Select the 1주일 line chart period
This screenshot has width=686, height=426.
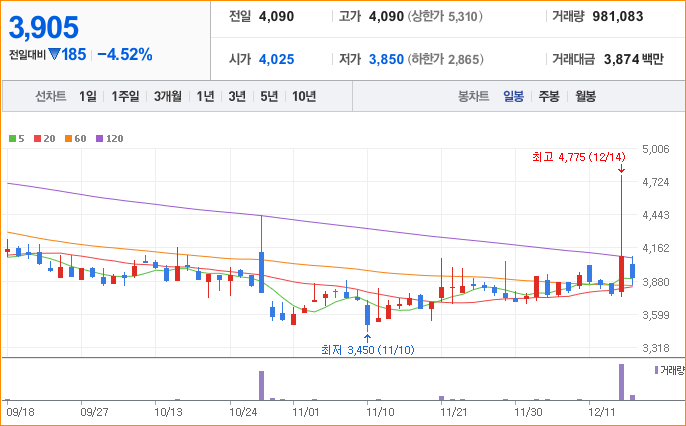click(x=125, y=96)
